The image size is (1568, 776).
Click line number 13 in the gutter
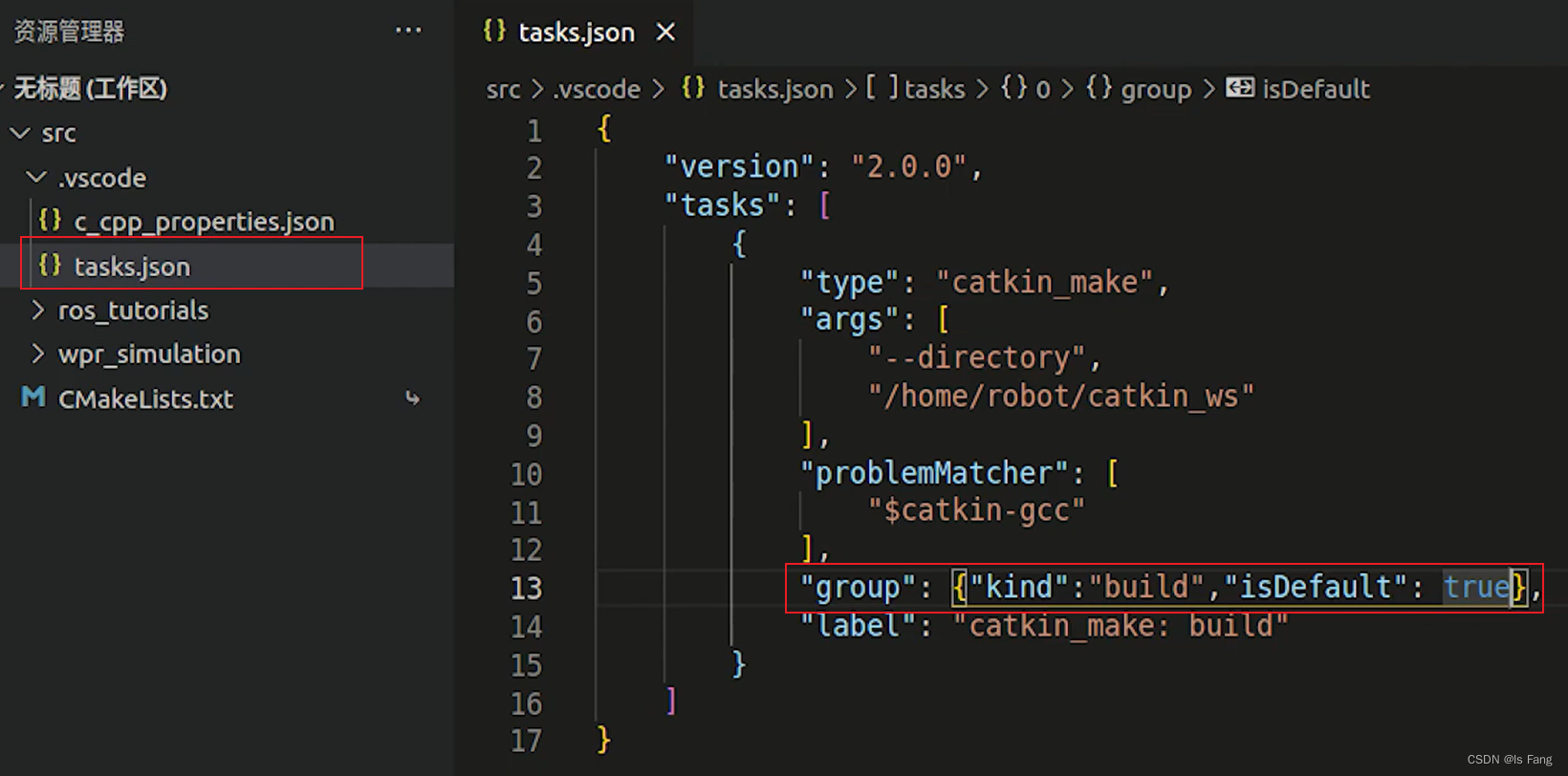click(x=526, y=588)
